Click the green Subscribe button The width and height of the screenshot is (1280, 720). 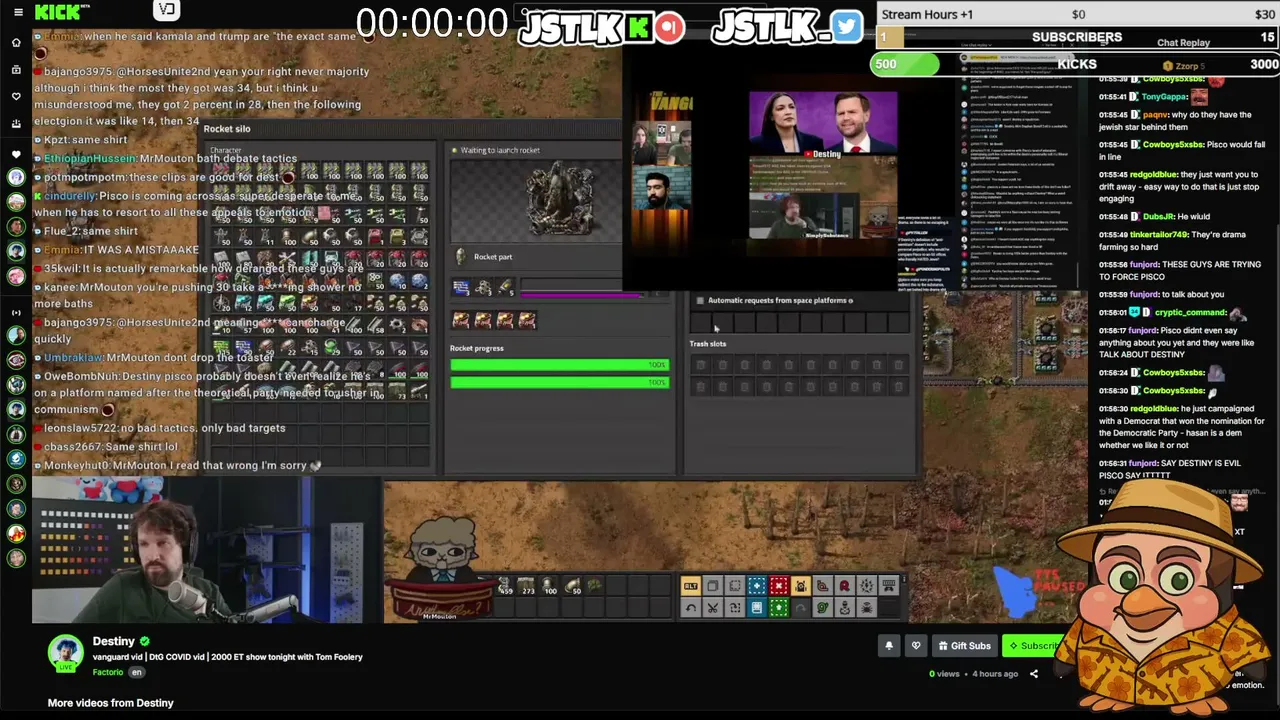coord(1032,646)
